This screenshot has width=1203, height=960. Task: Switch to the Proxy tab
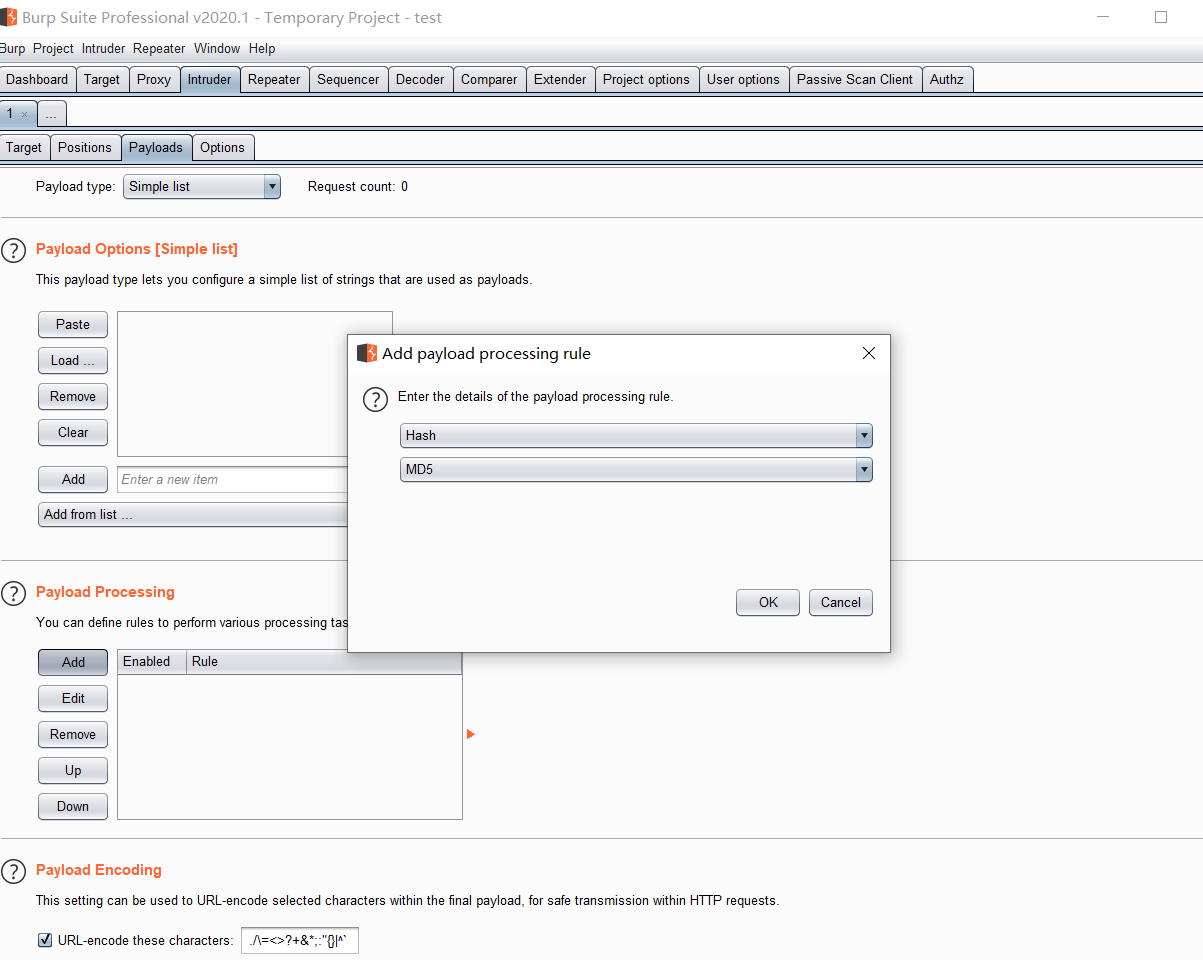154,80
